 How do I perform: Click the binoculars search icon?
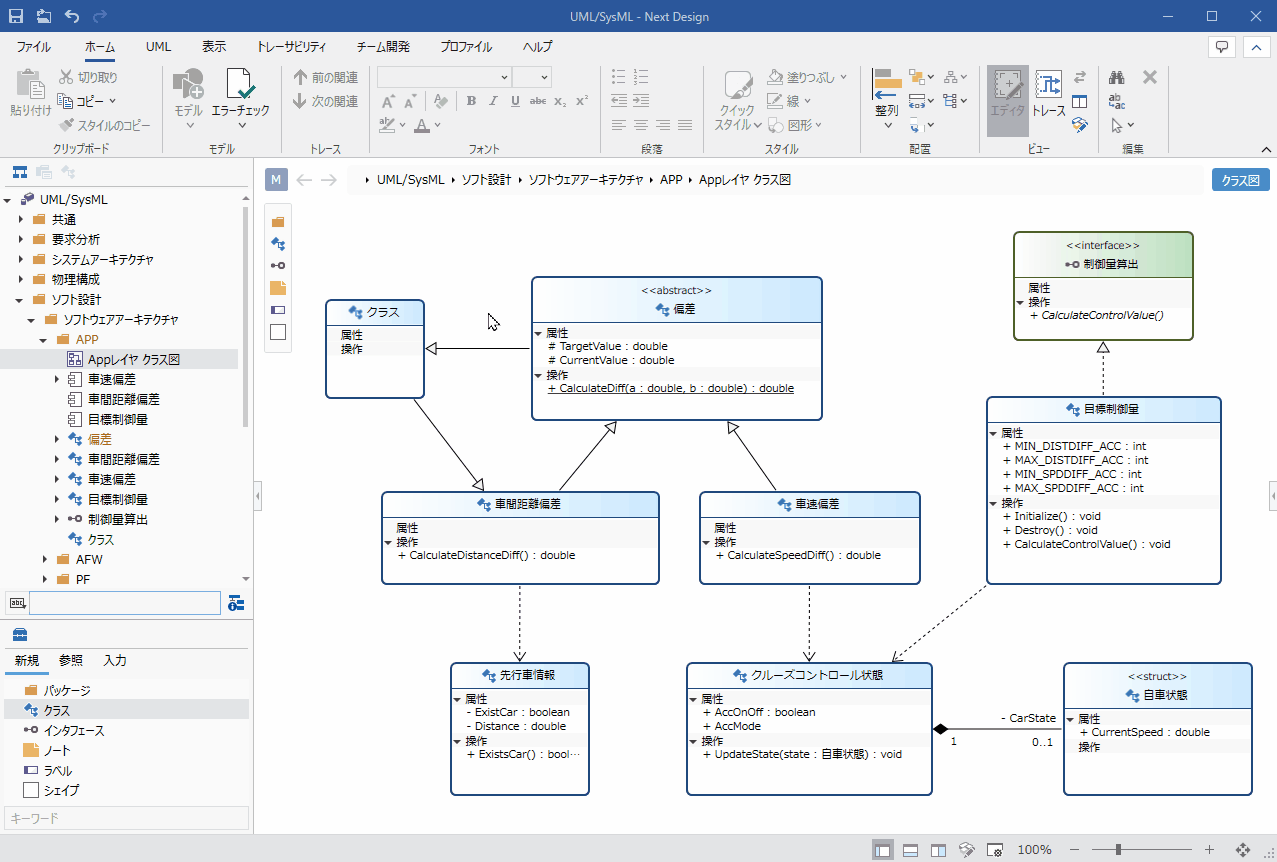(1117, 77)
